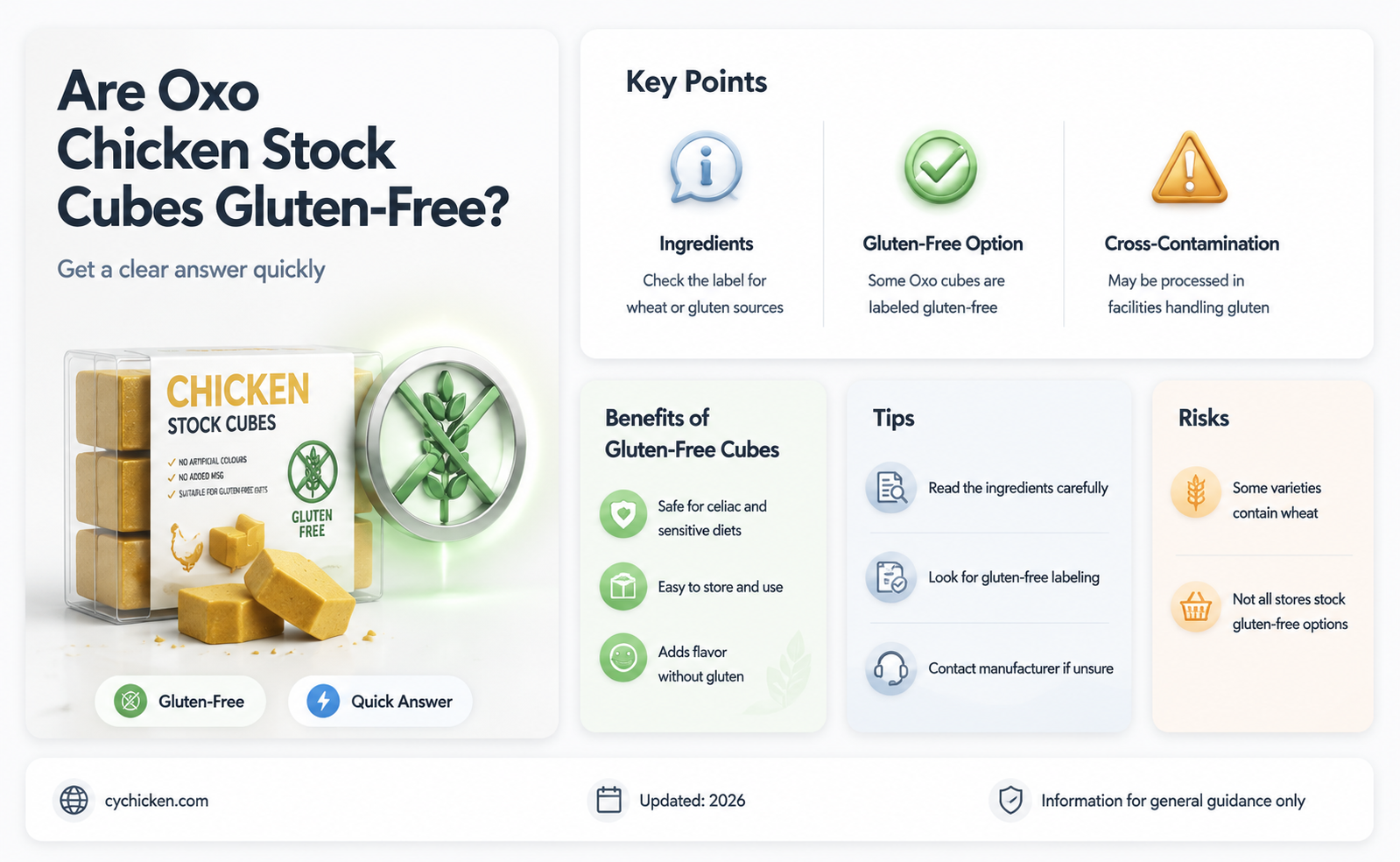The image size is (1400, 862).
Task: Click the orange shopping basket icon
Action: click(1196, 606)
